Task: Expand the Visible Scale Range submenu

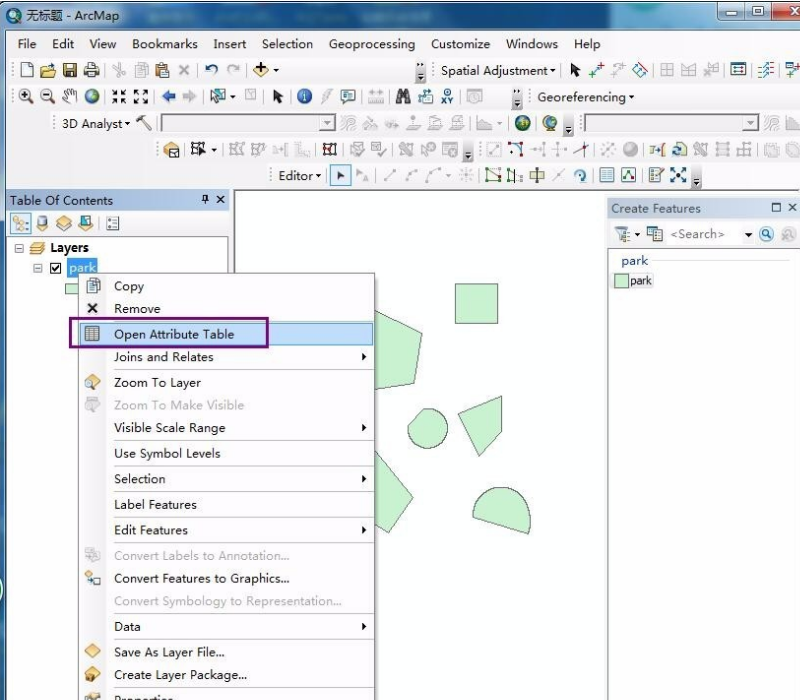Action: tap(226, 428)
